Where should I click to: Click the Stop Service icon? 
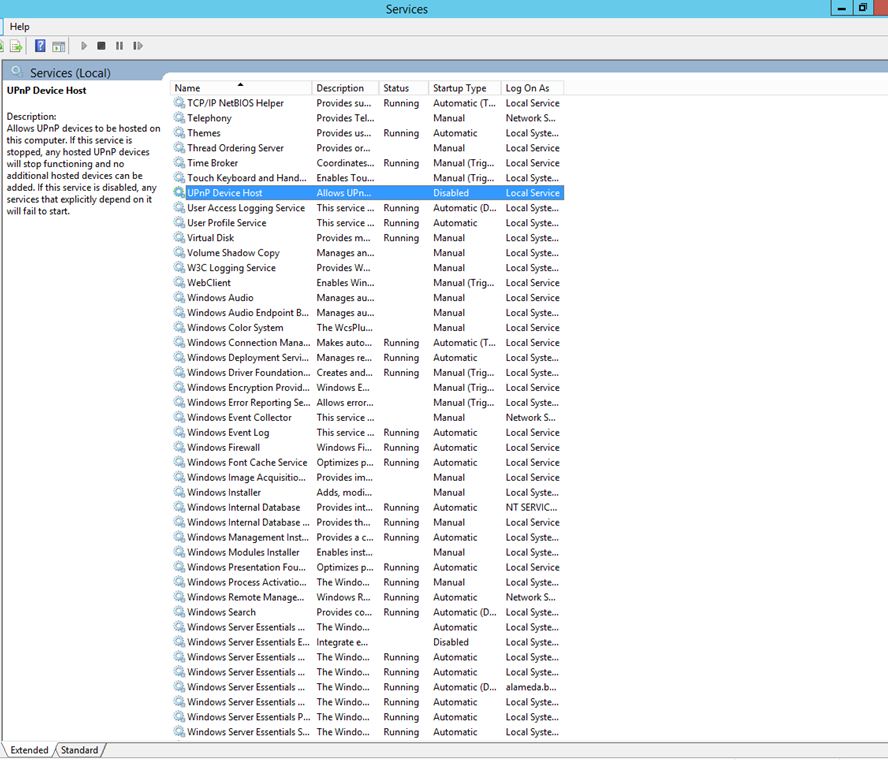101,45
